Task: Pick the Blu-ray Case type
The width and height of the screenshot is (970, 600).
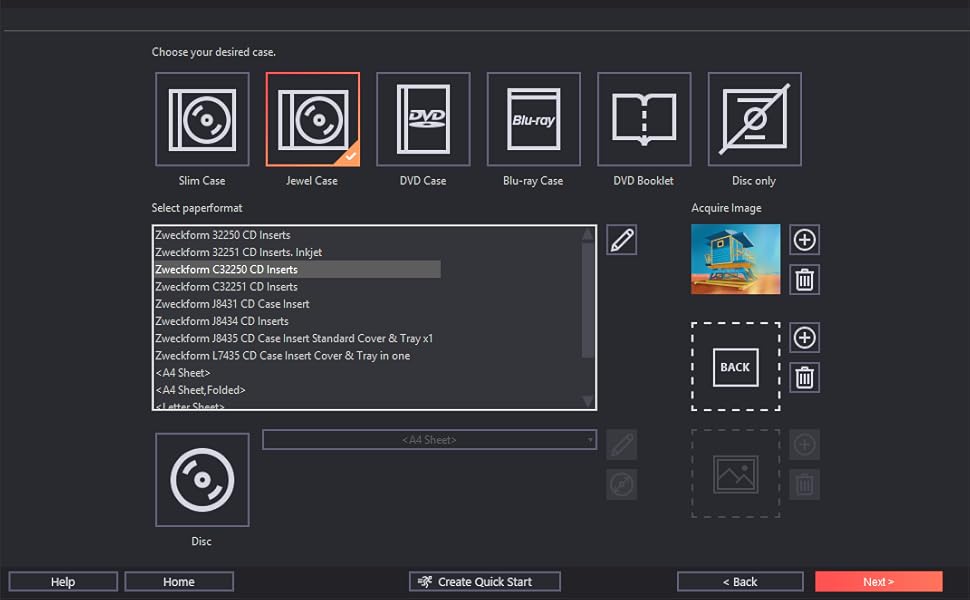Action: point(533,119)
